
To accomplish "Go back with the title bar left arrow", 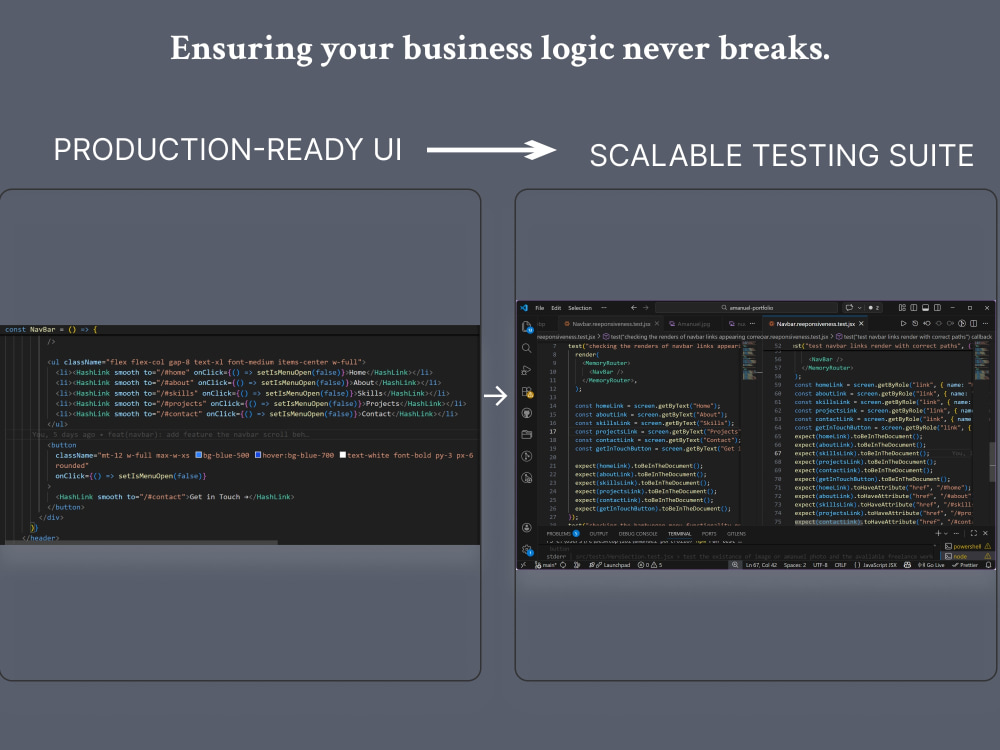I will coord(633,307).
